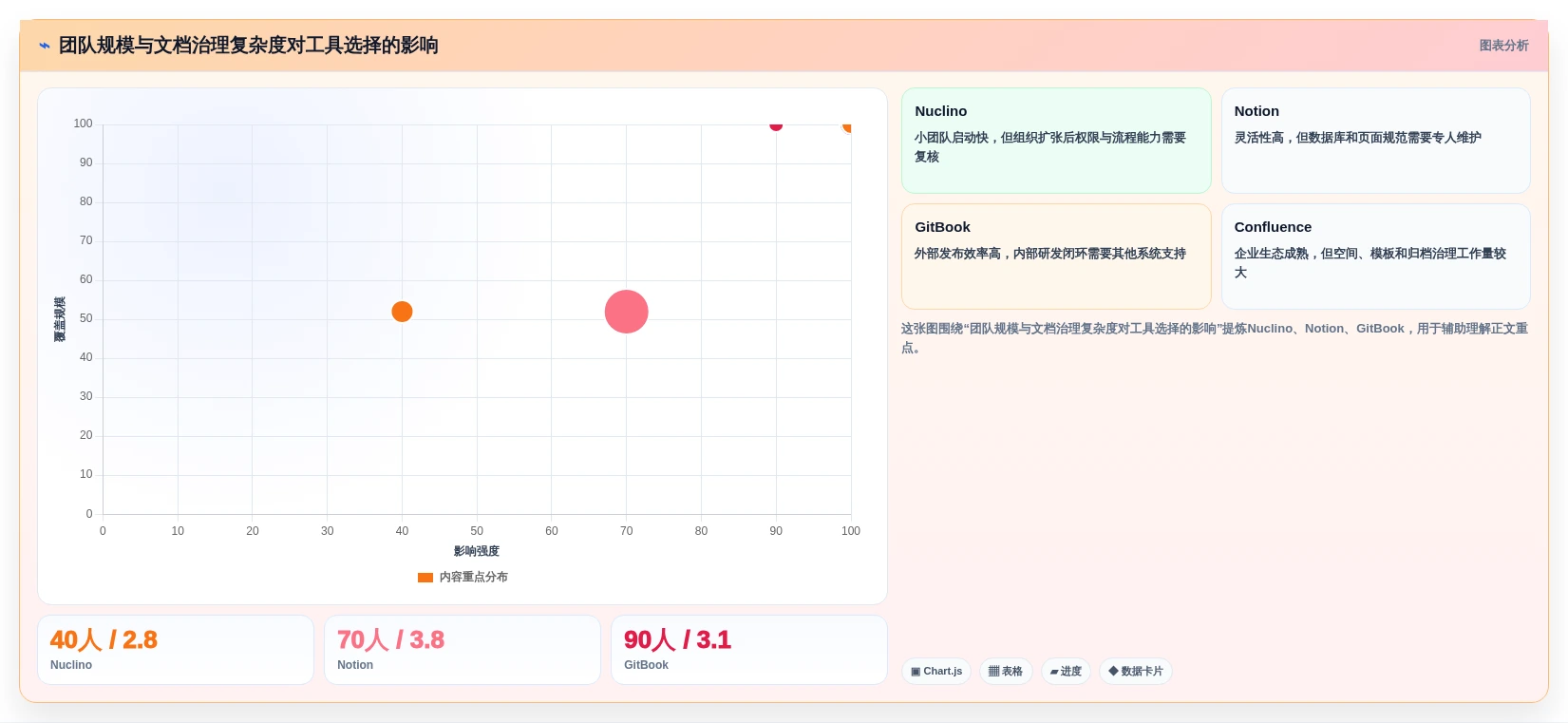Image resolution: width=1568 pixels, height=723 pixels.
Task: Select the 数据卡片 tag chip
Action: click(x=1136, y=671)
